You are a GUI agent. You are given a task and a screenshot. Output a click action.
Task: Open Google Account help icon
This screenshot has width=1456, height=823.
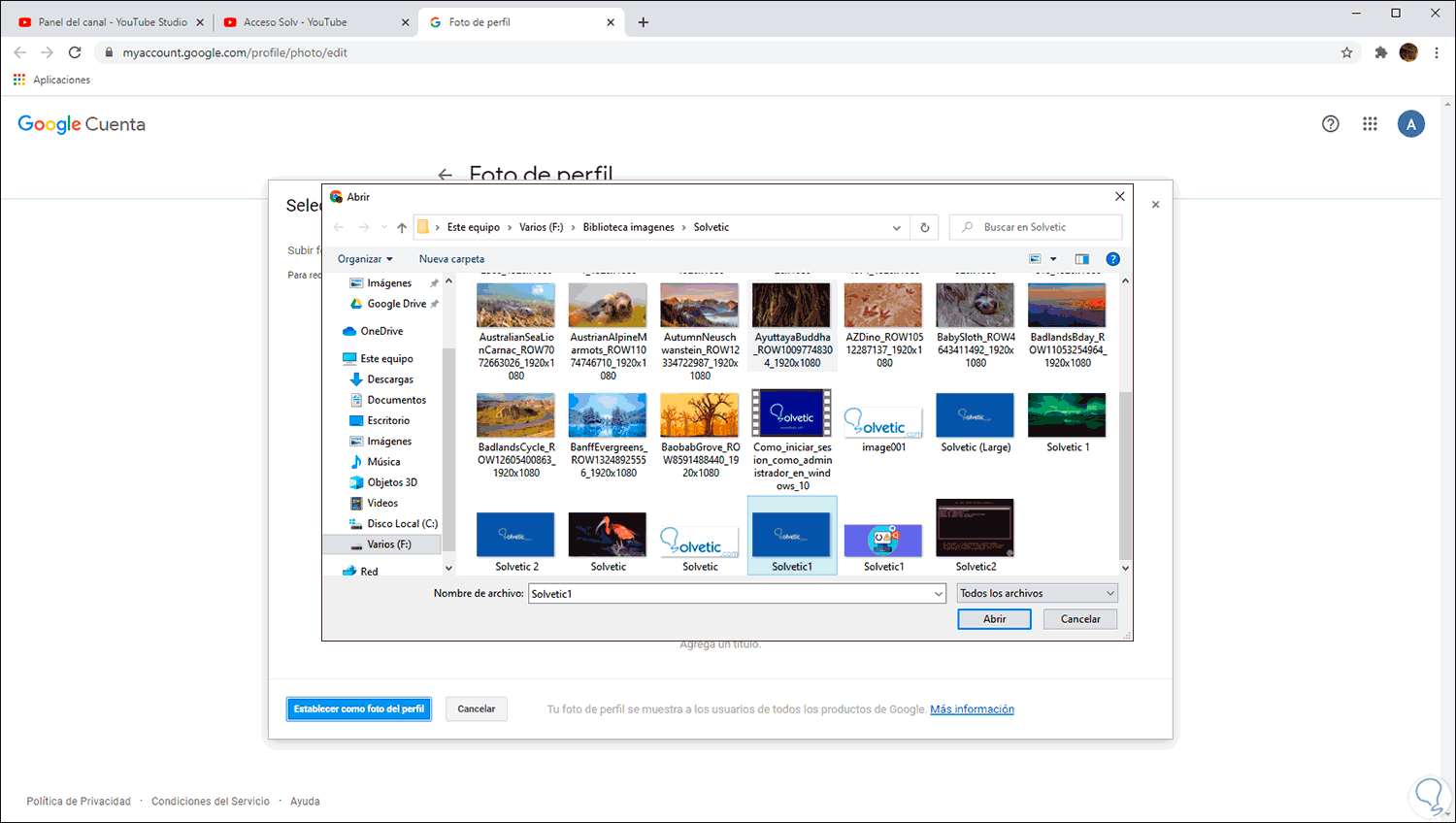coord(1331,123)
